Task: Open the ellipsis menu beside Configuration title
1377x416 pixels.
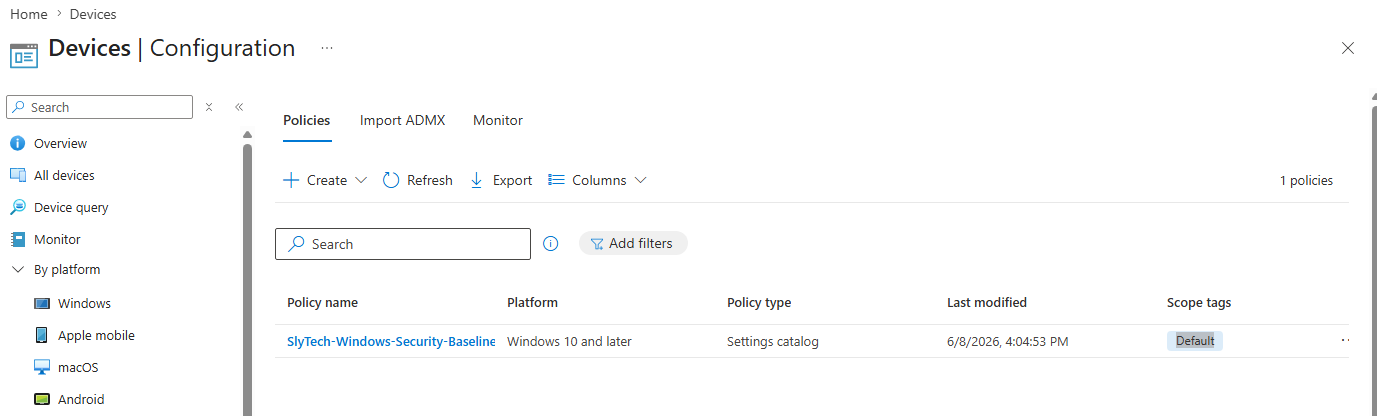Action: [327, 48]
